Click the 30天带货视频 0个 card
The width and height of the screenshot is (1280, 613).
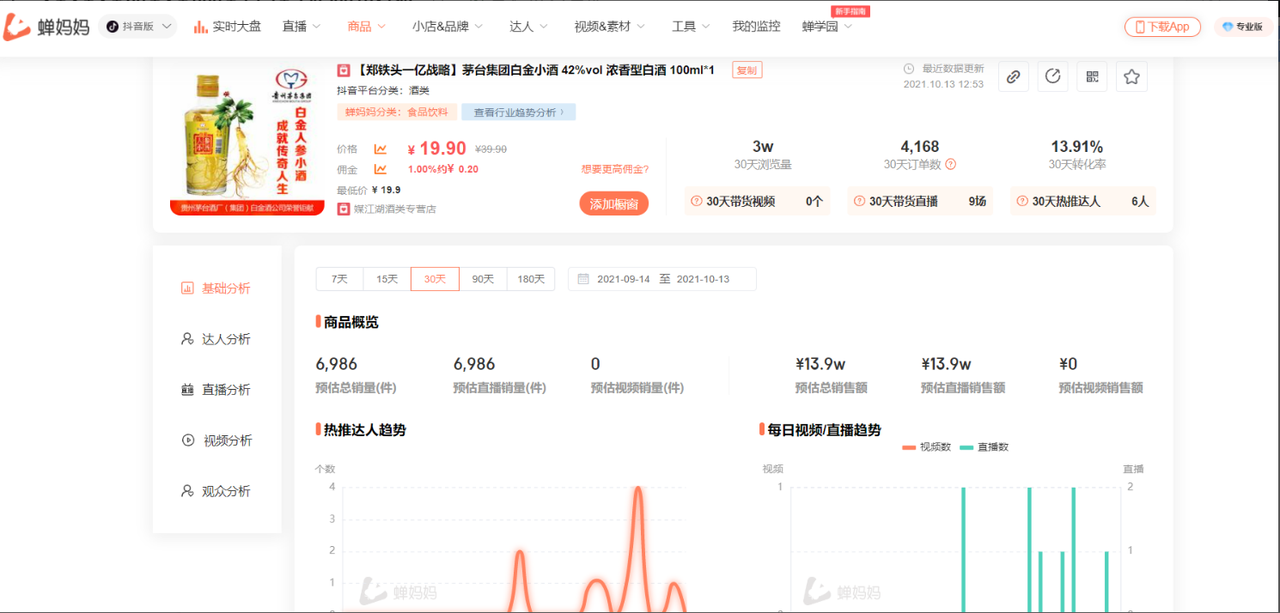(757, 201)
